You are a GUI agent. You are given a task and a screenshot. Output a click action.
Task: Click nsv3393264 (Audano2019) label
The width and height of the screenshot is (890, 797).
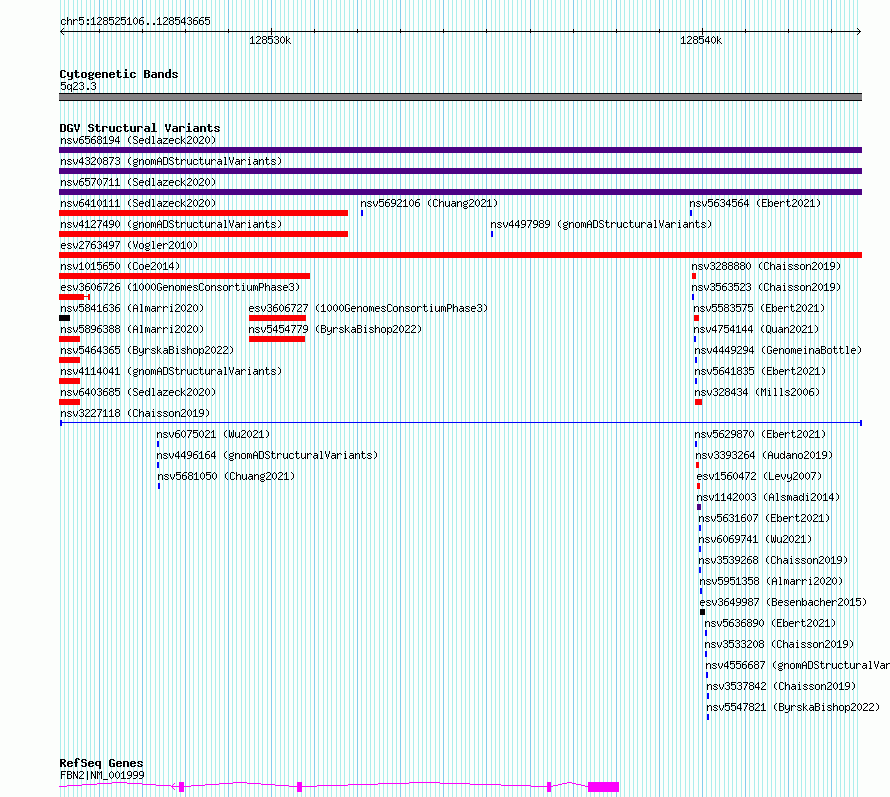[x=765, y=455]
